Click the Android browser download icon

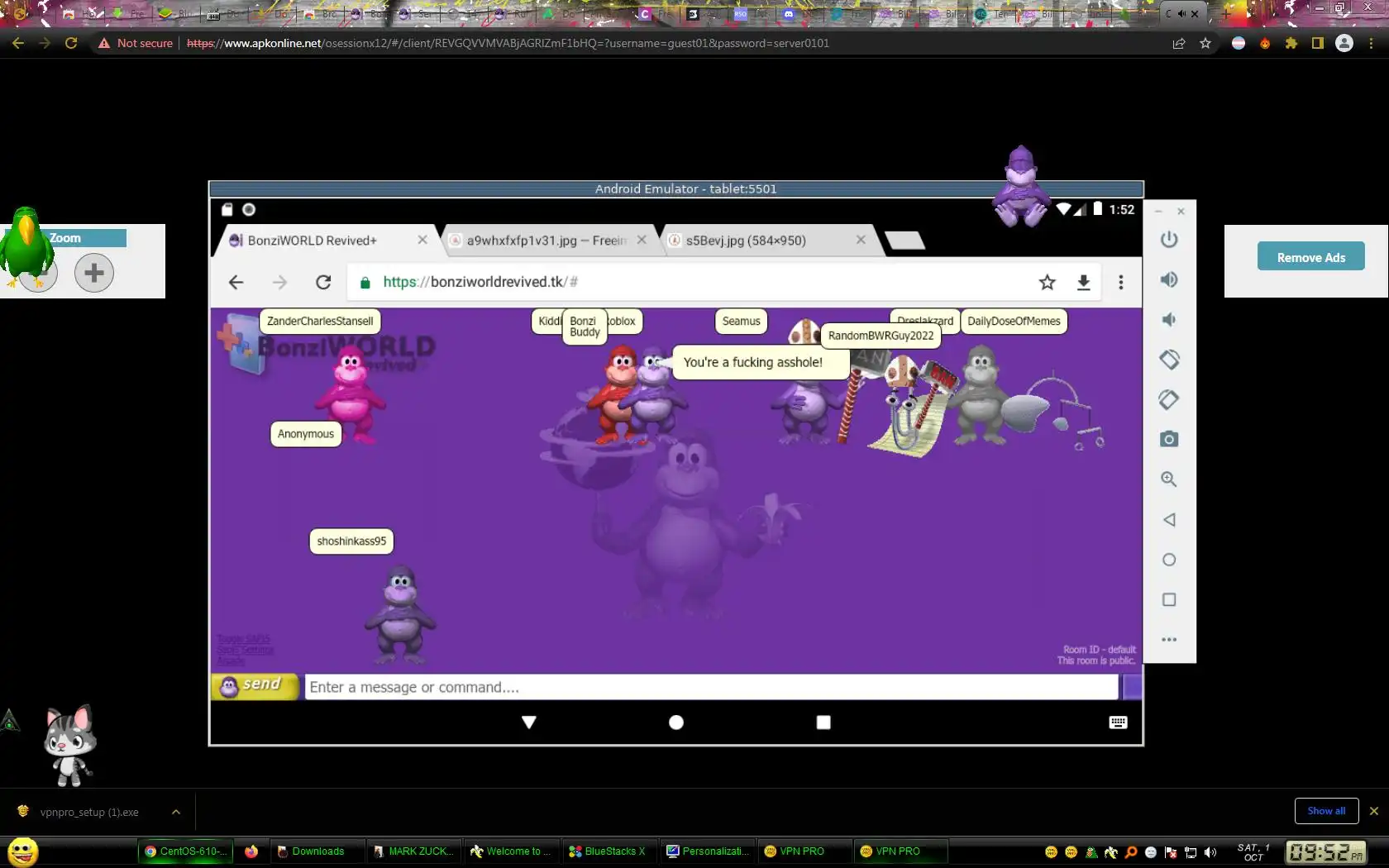point(1083,283)
